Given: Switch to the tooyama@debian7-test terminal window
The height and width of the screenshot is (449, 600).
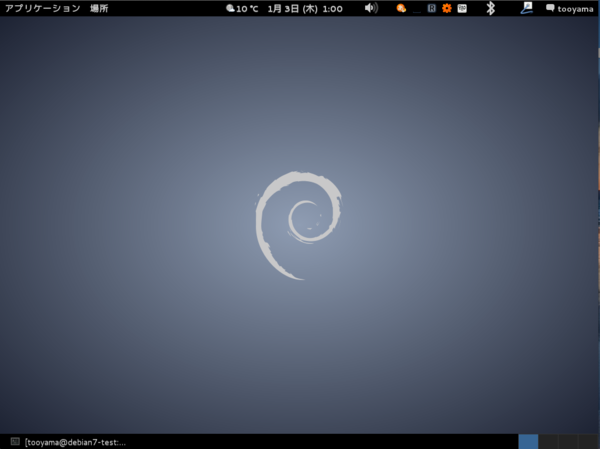Looking at the screenshot, I should 75,442.
